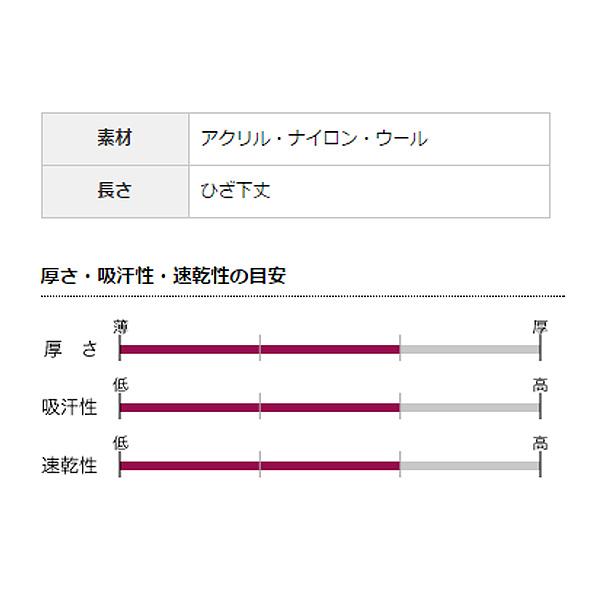Click the 厚さ row label
This screenshot has height=600, width=600.
pos(70,349)
